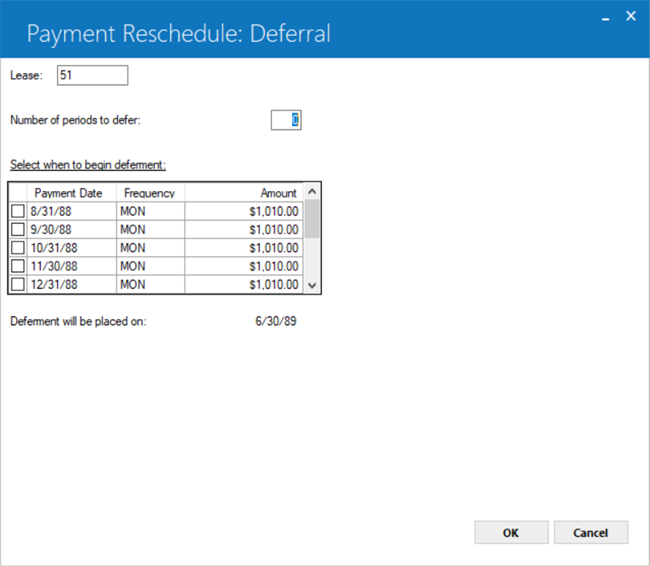
Task: Click the MON frequency cell for 8/31/88
Action: coord(150,211)
